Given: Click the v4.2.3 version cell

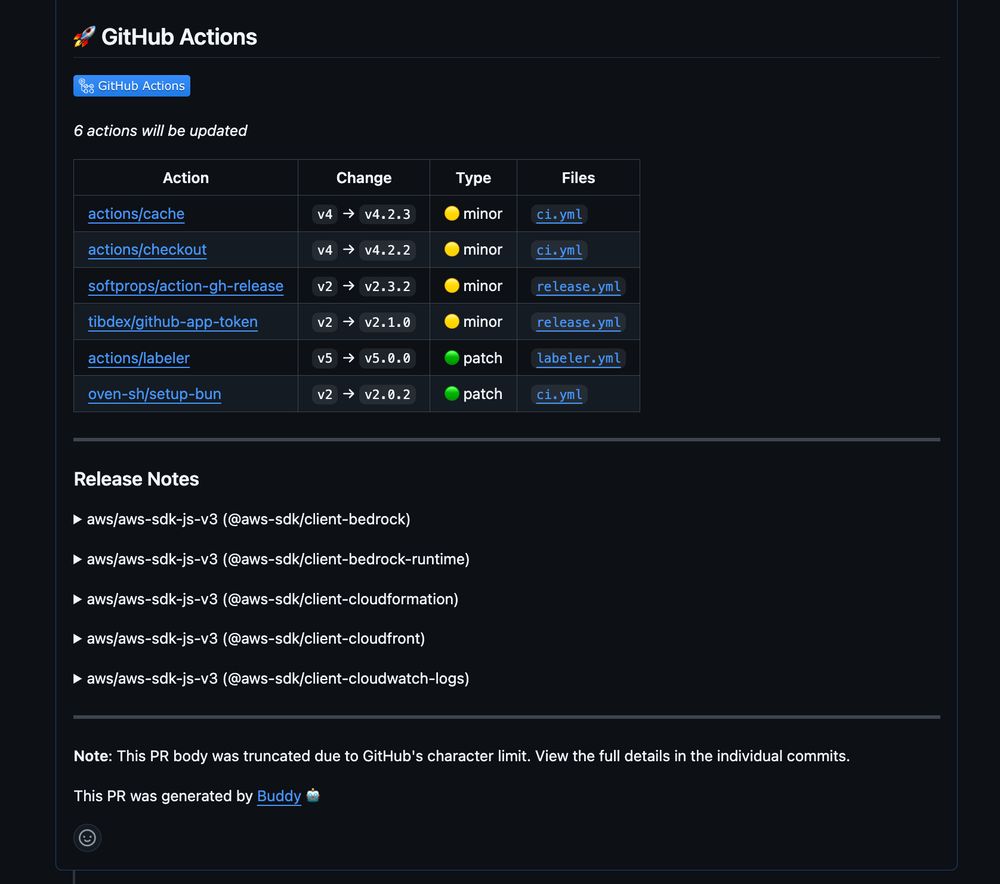Looking at the screenshot, I should click(387, 214).
